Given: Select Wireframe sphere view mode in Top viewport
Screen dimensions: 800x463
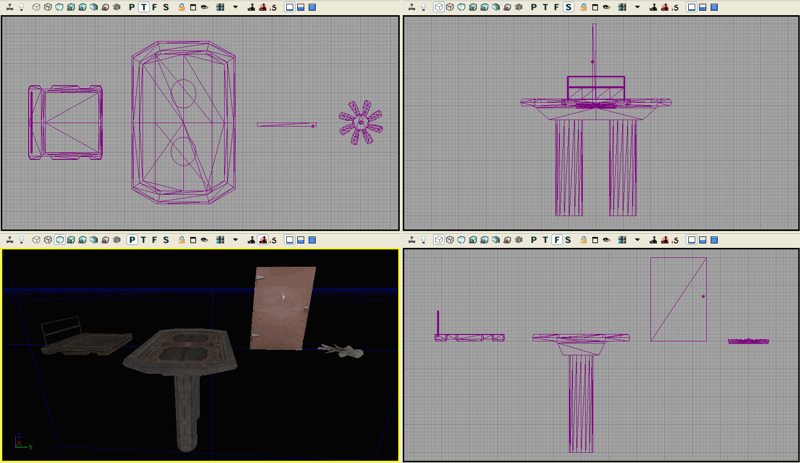Looking at the screenshot, I should (x=48, y=7).
